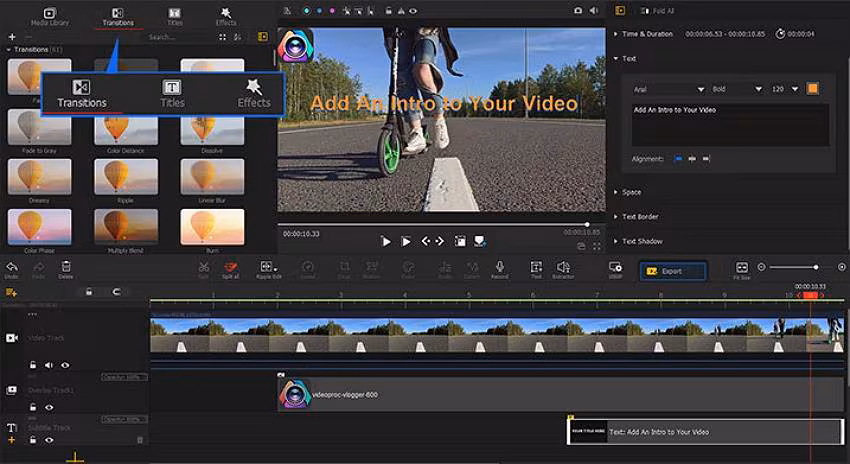850x464 pixels.
Task: Choose the Ripple transition thumbnail
Action: tap(126, 176)
